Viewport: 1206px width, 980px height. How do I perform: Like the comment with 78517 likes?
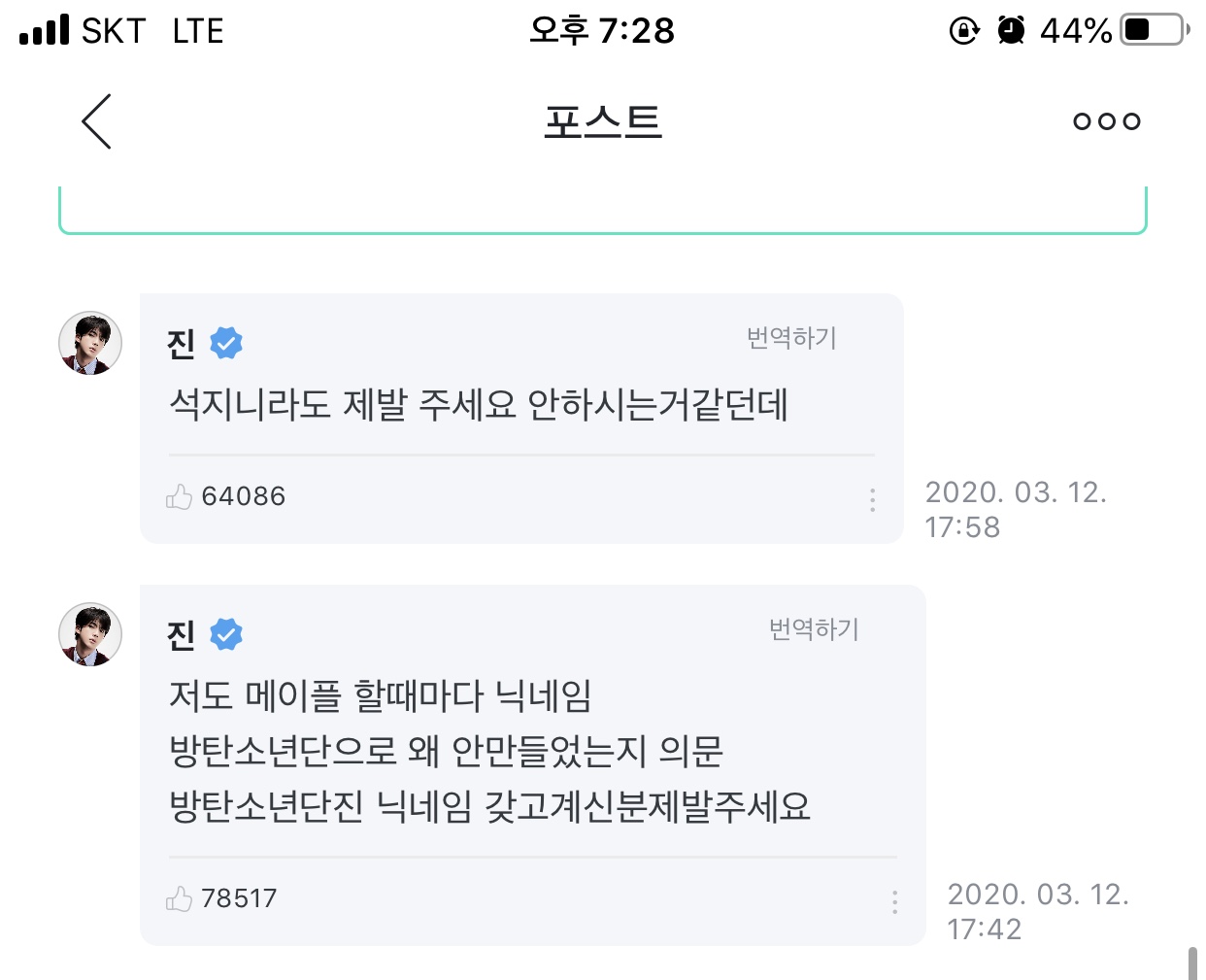click(x=180, y=899)
